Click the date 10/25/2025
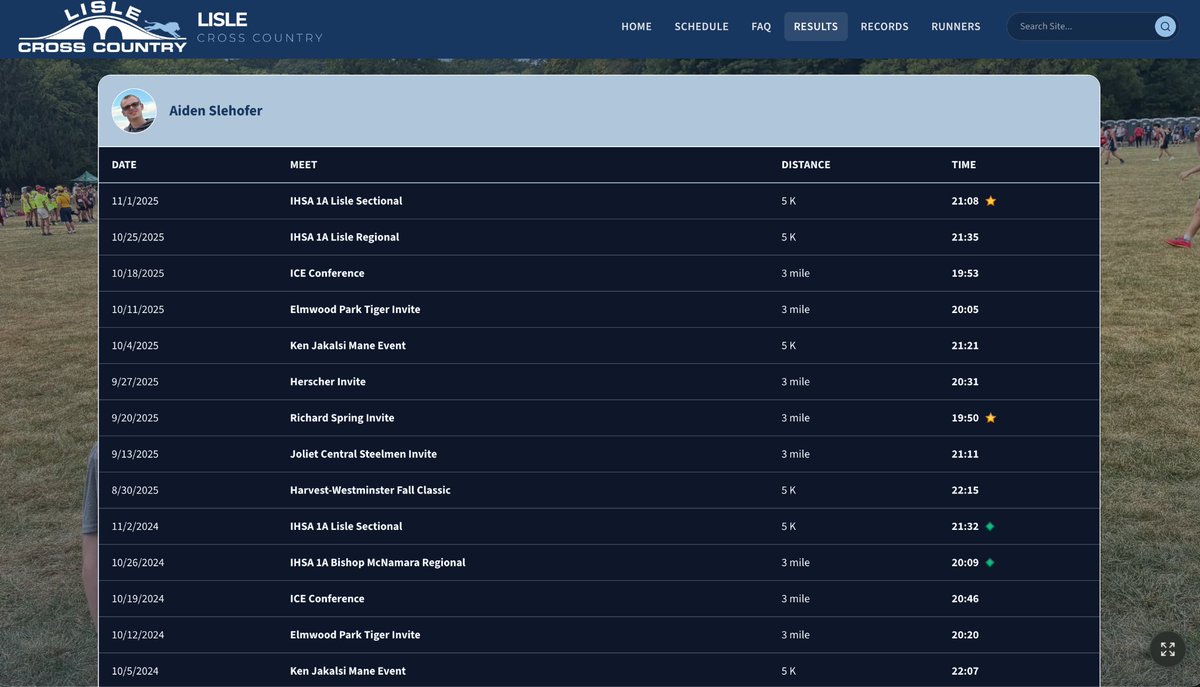This screenshot has width=1200, height=687. point(138,237)
